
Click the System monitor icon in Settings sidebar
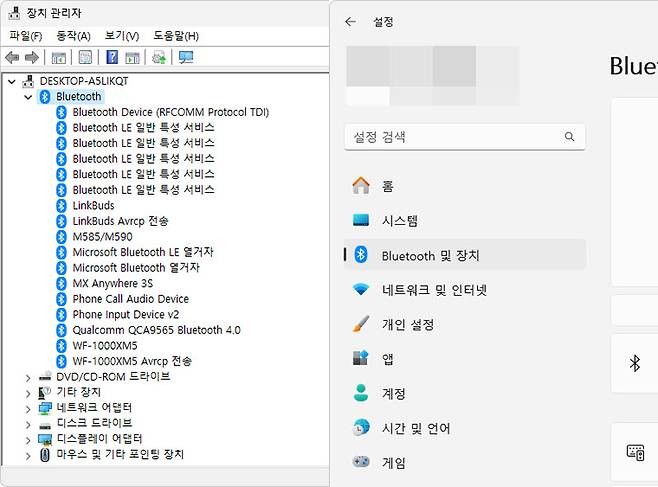coord(361,220)
